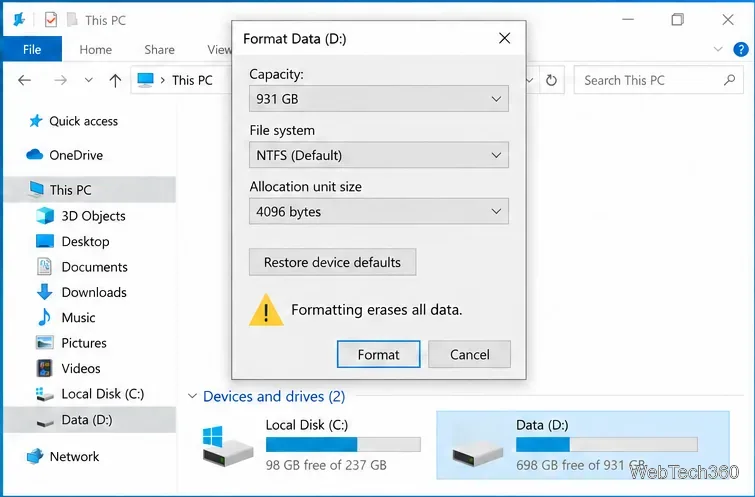Viewport: 755px width, 497px height.
Task: Go back using the back arrow
Action: coord(25,80)
